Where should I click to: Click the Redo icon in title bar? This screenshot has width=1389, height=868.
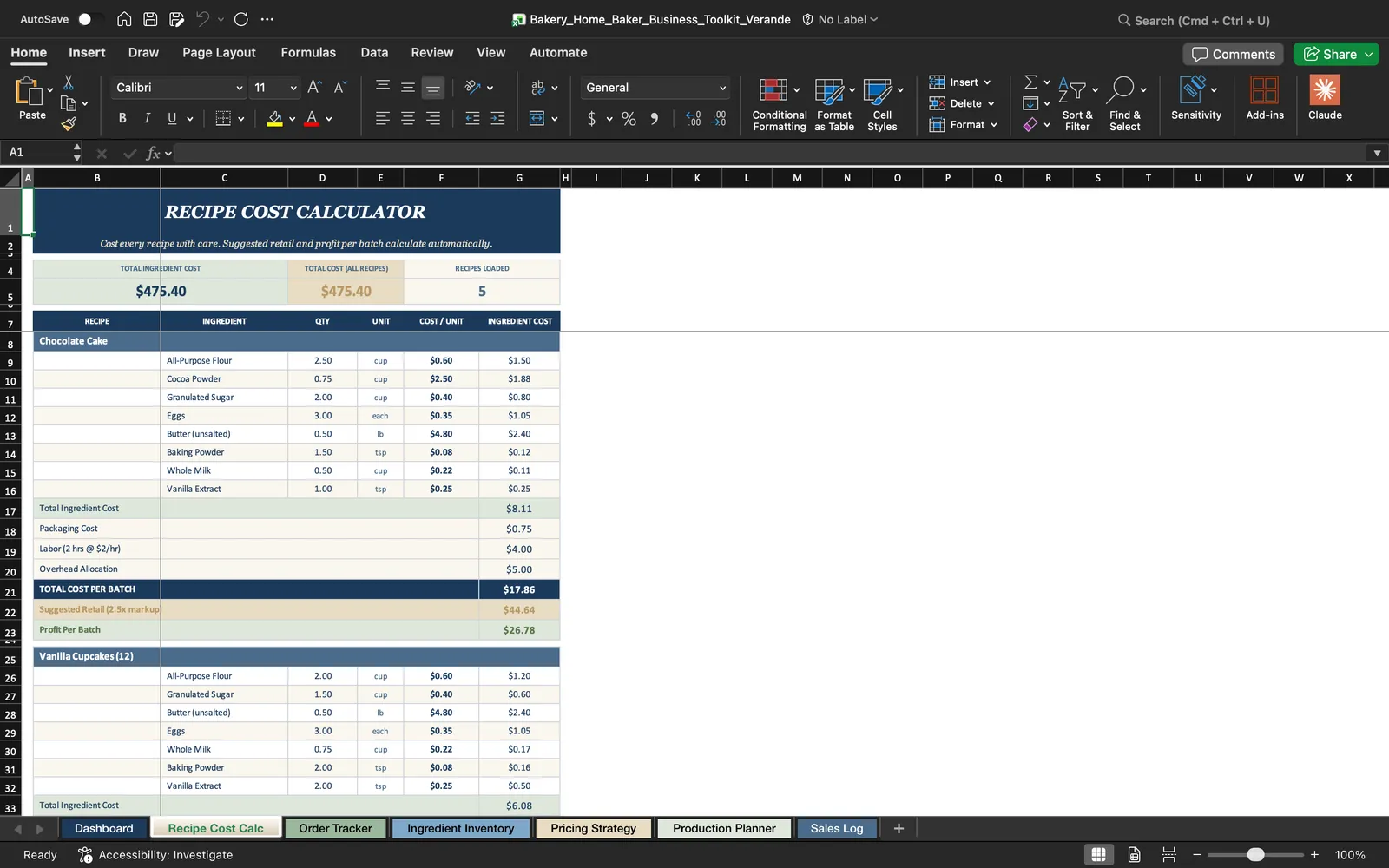point(241,19)
